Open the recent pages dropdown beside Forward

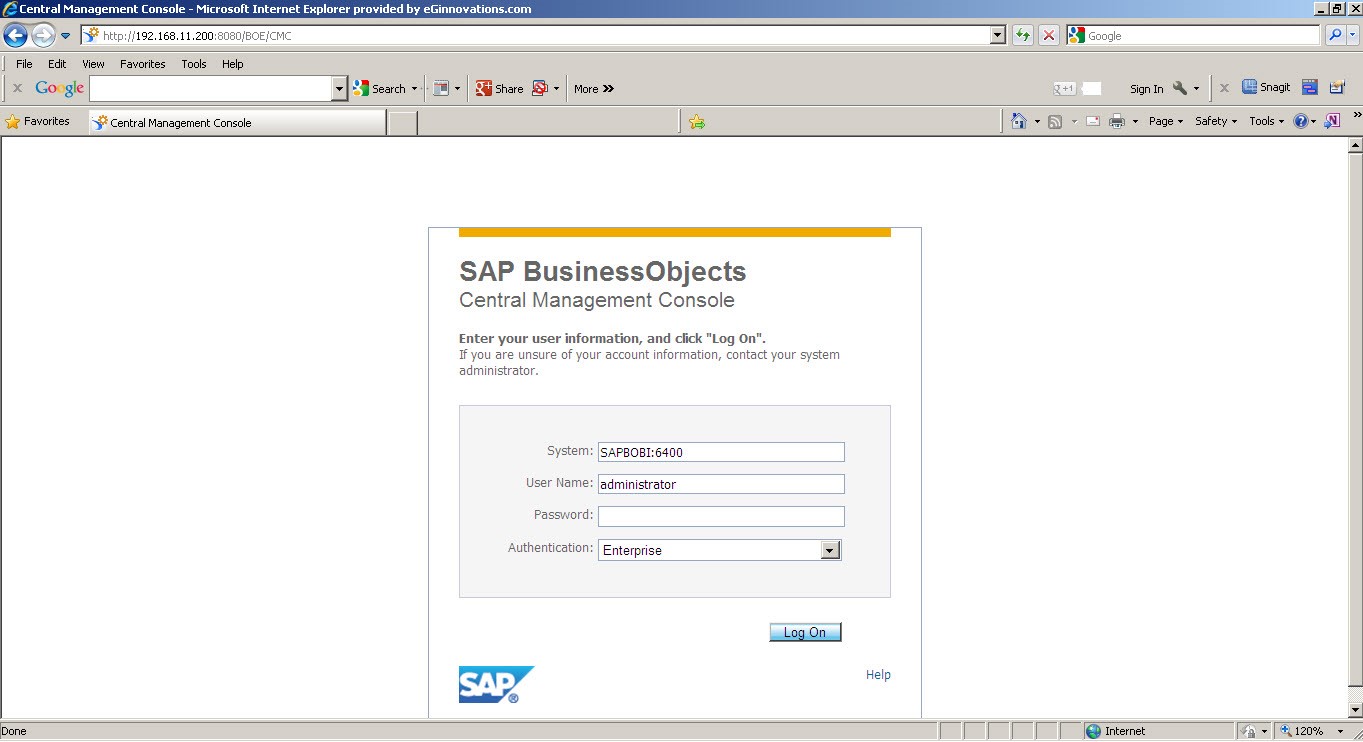click(x=66, y=36)
